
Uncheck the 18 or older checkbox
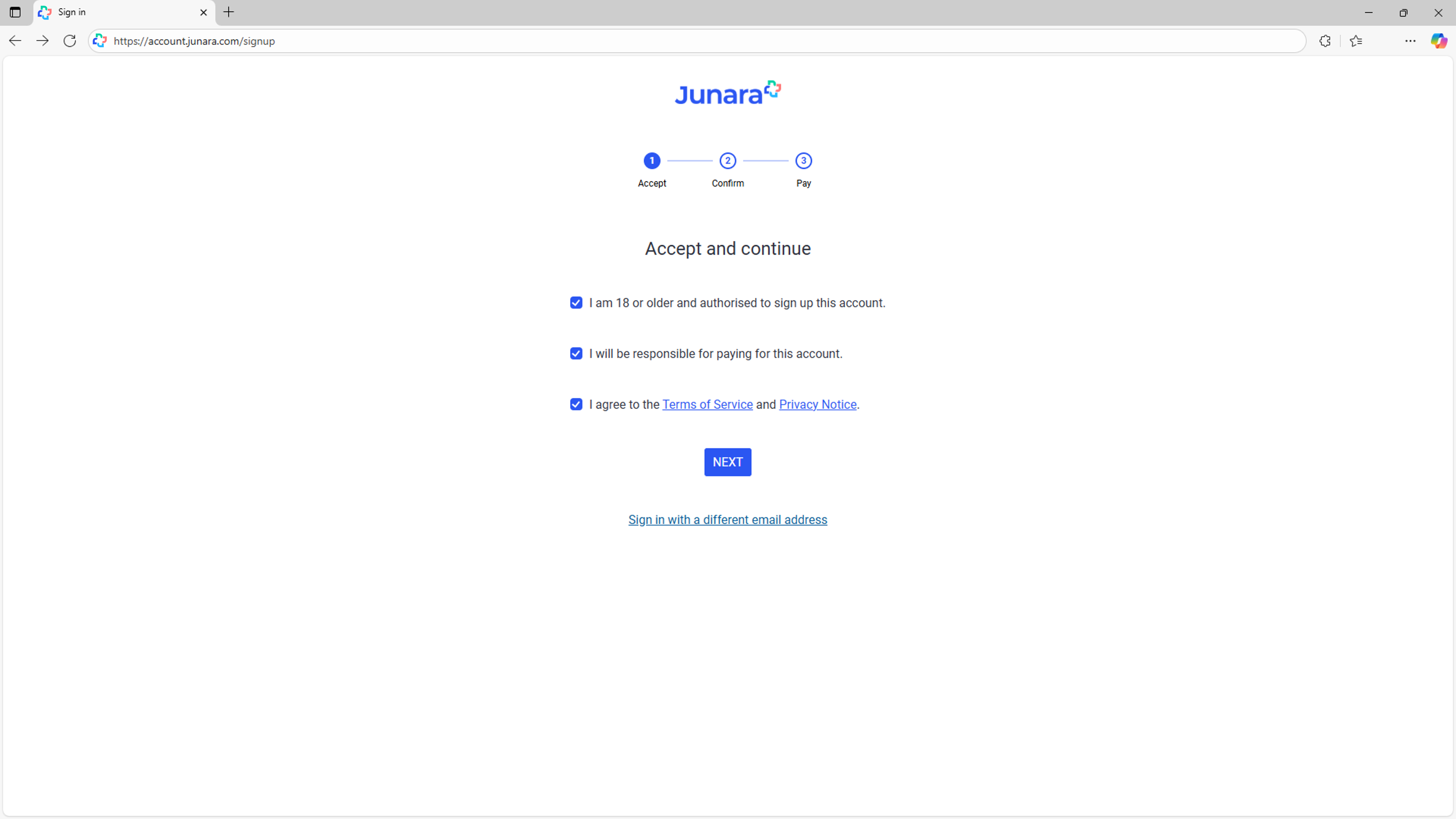point(576,303)
